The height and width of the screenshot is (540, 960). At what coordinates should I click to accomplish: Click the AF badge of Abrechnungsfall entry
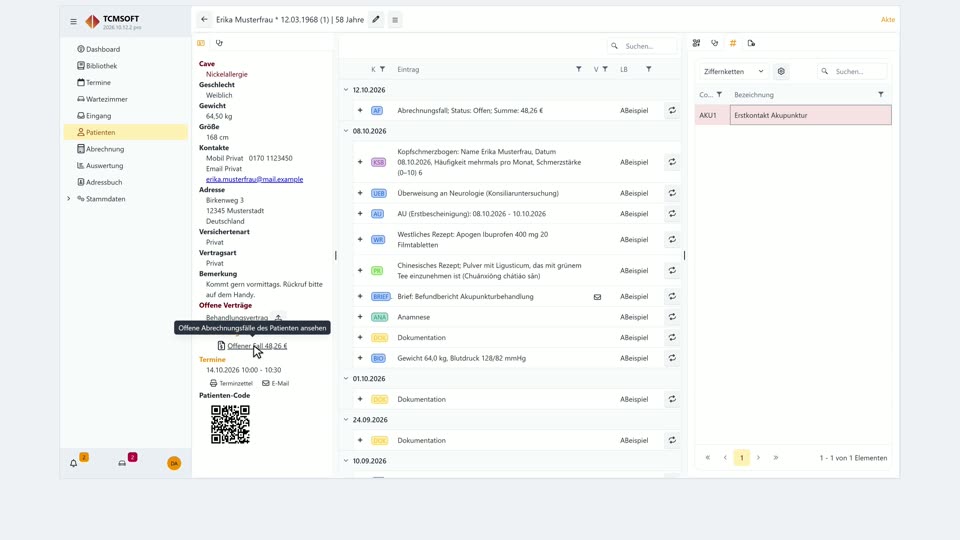pos(377,111)
